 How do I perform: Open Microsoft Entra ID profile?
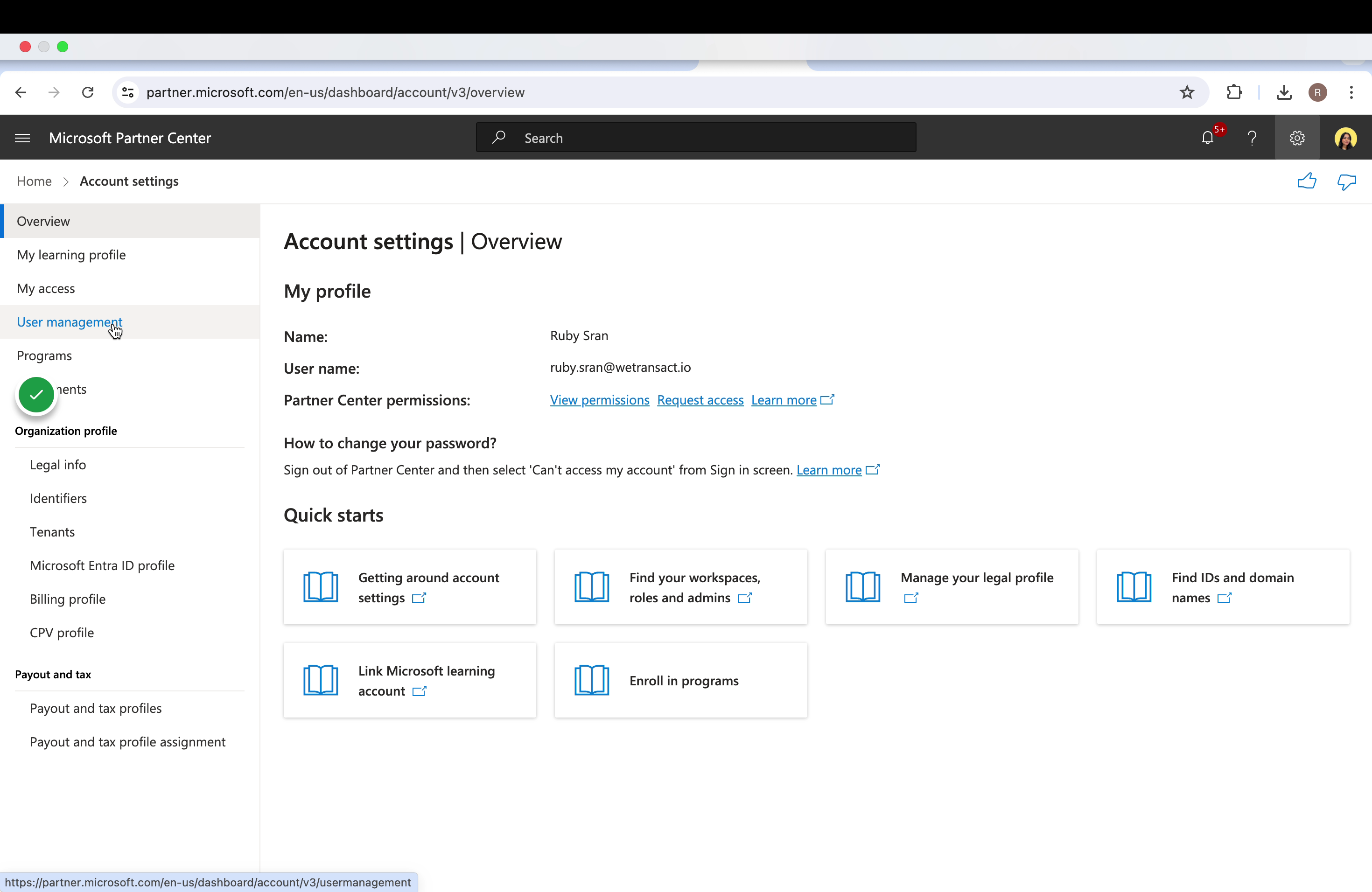pos(102,565)
